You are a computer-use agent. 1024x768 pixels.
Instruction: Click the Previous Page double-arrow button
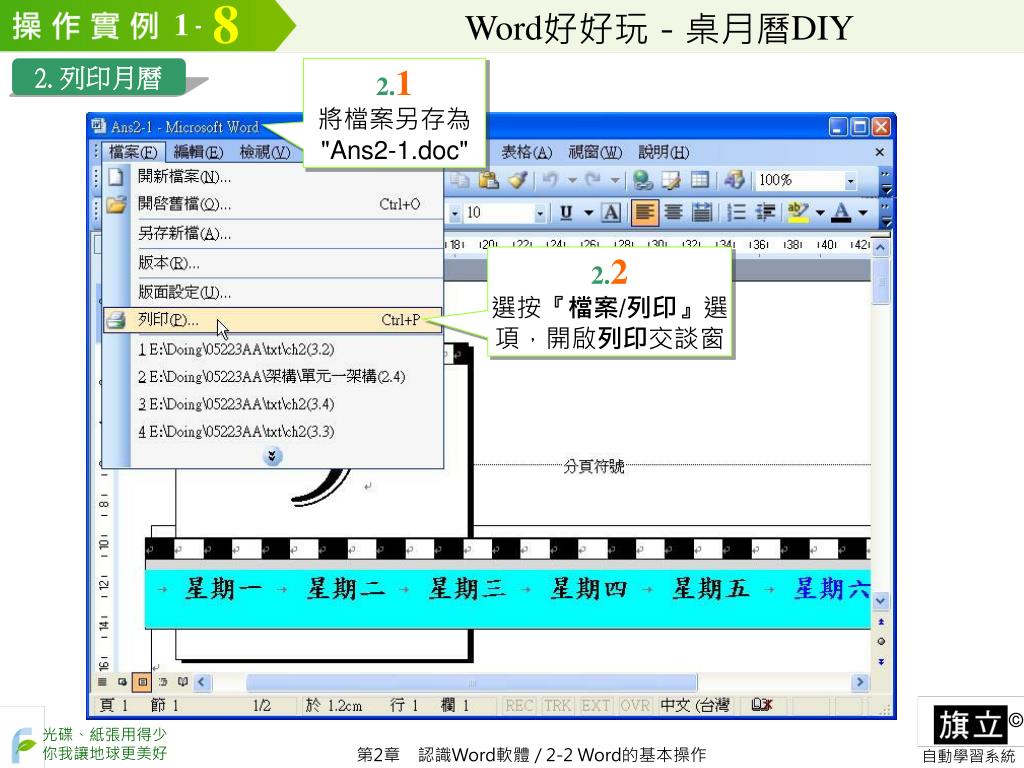[x=881, y=622]
